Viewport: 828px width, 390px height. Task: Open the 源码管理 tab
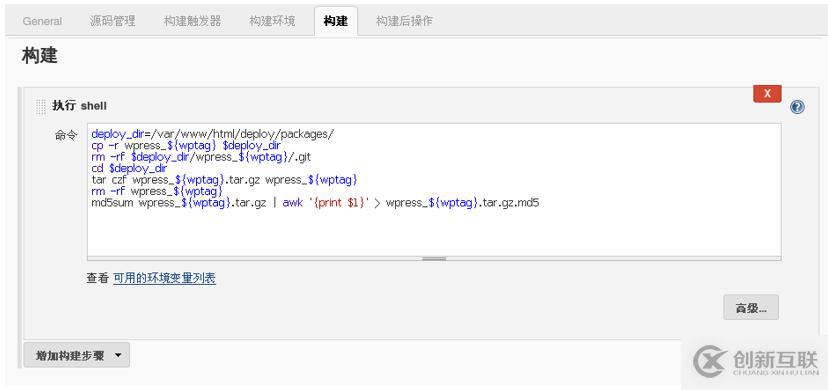click(112, 22)
